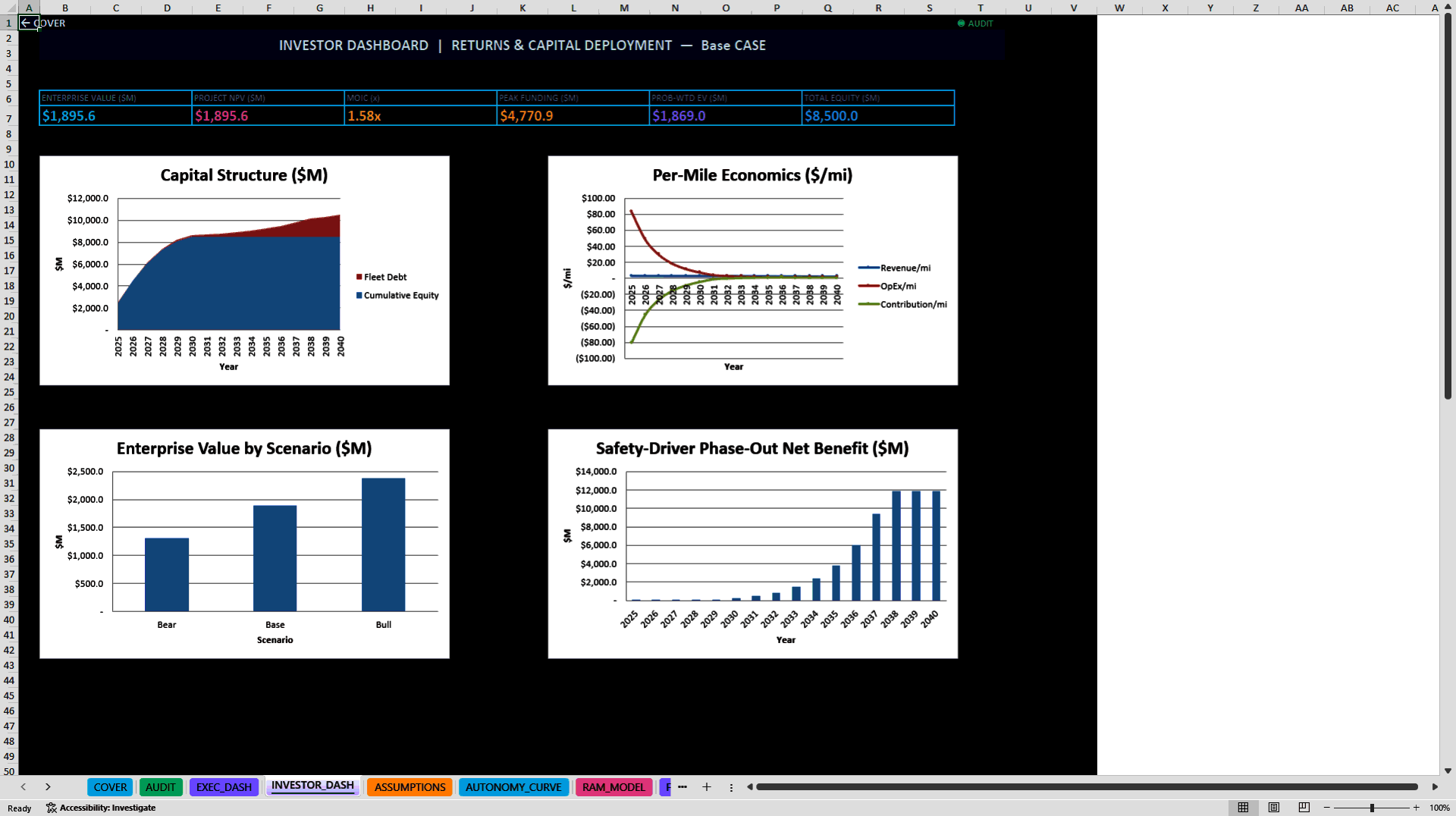Switch to the AUDIT sheet tab

click(161, 787)
